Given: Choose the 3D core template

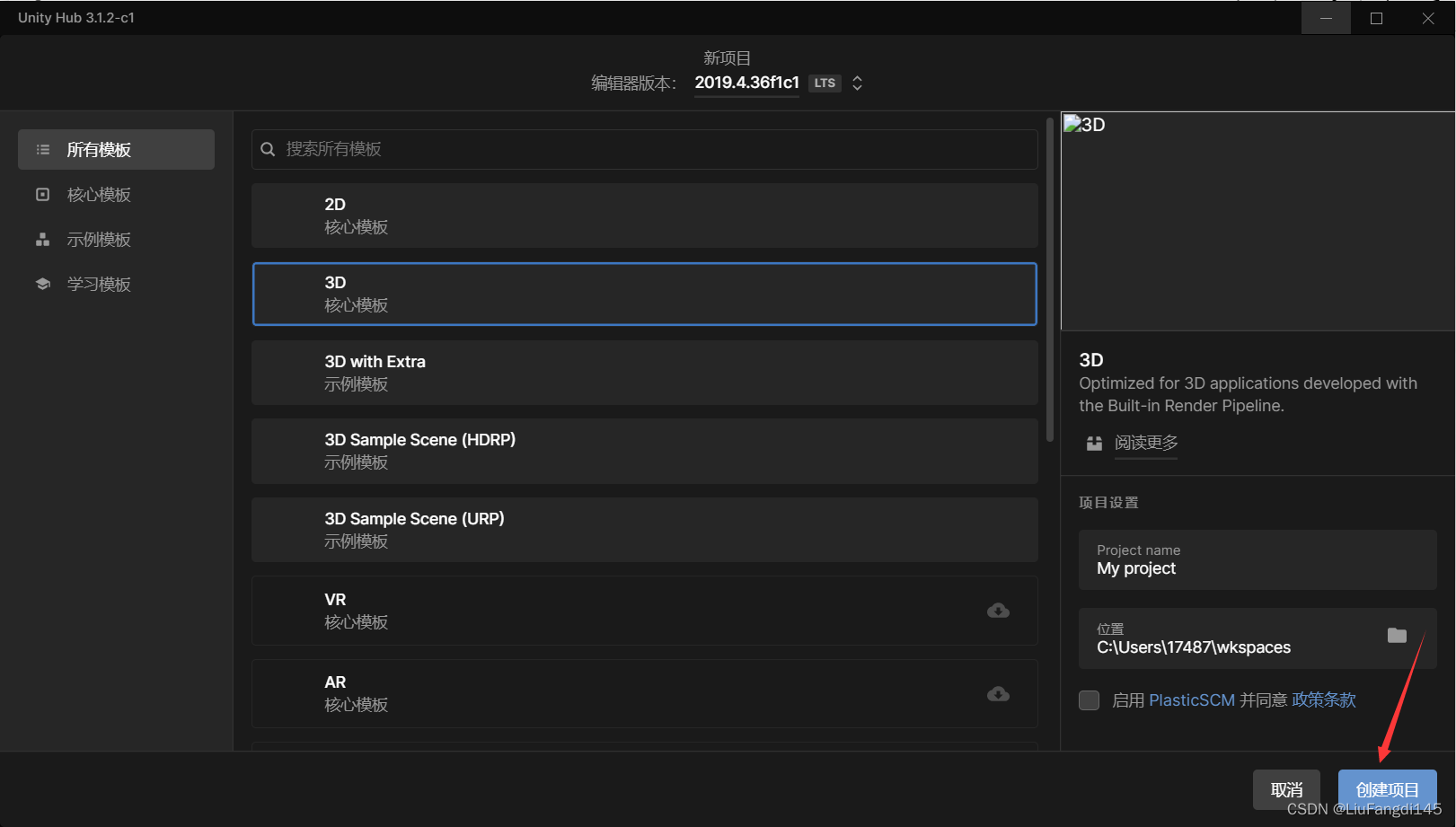Looking at the screenshot, I should tap(645, 294).
